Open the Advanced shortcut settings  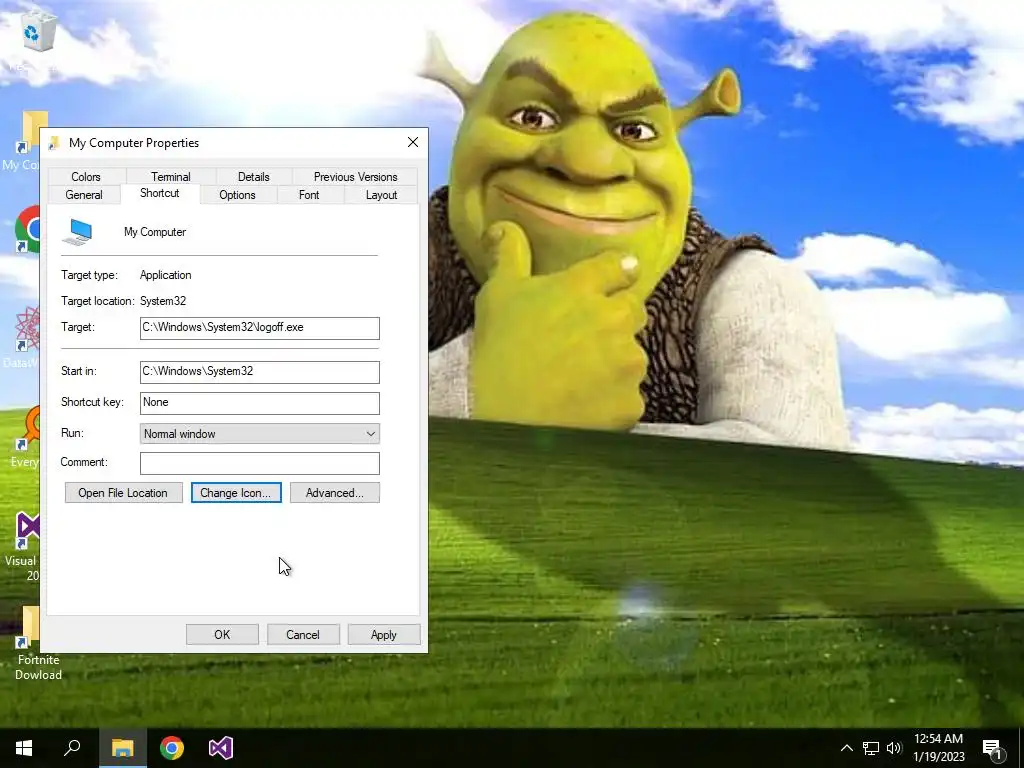point(334,493)
